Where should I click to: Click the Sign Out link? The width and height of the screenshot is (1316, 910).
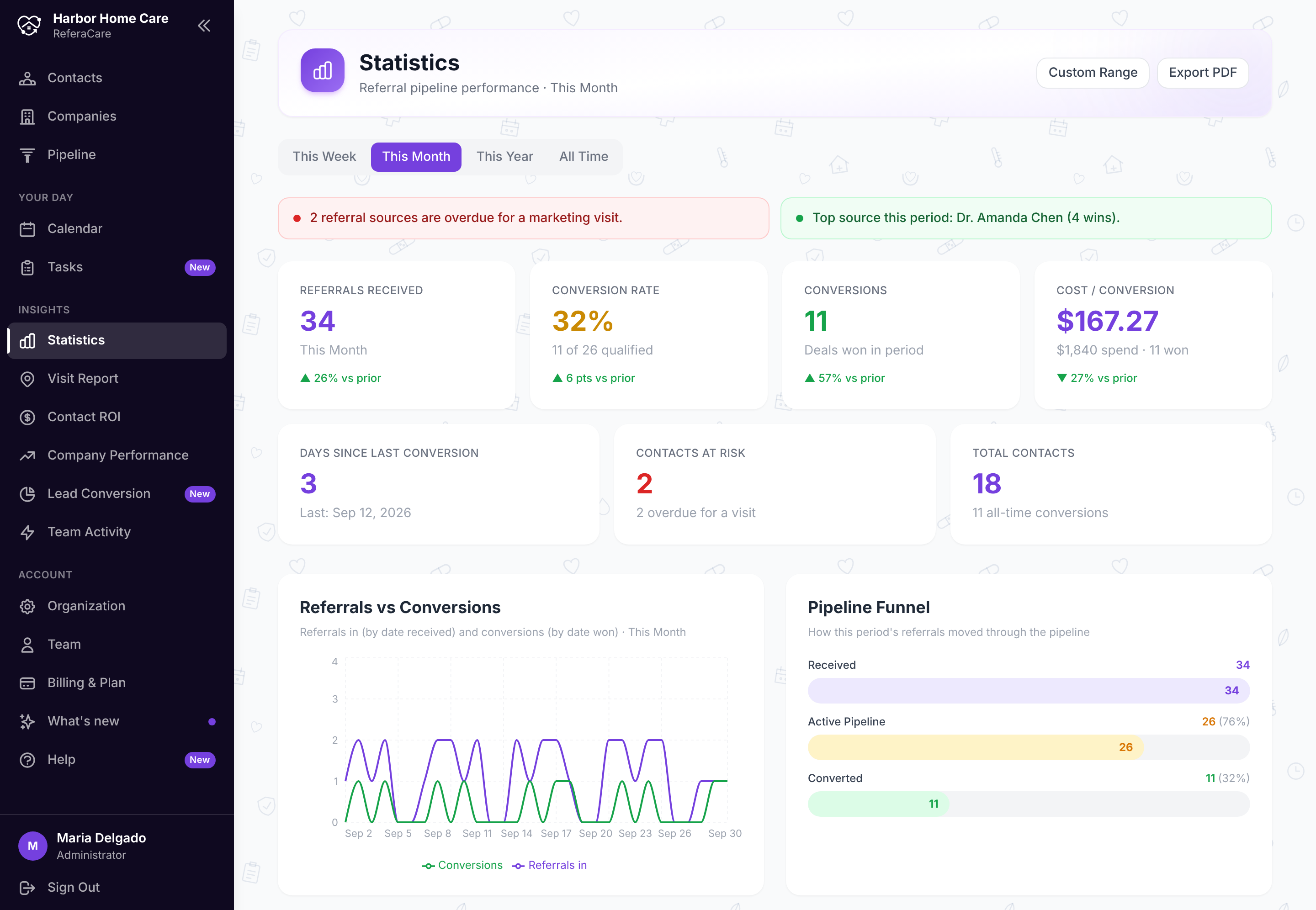(x=117, y=887)
